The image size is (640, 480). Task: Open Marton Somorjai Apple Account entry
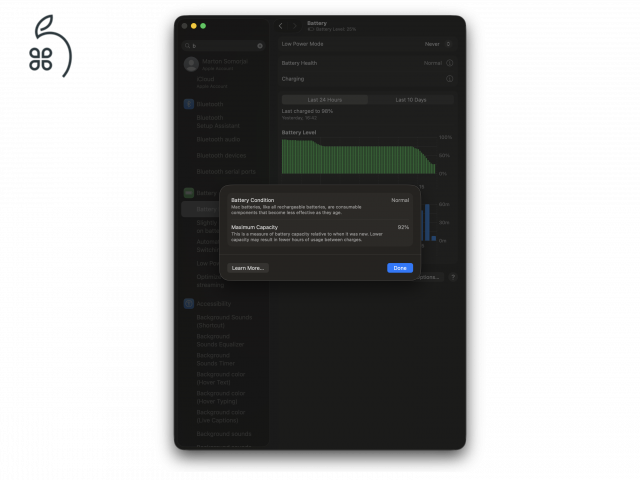click(x=224, y=64)
